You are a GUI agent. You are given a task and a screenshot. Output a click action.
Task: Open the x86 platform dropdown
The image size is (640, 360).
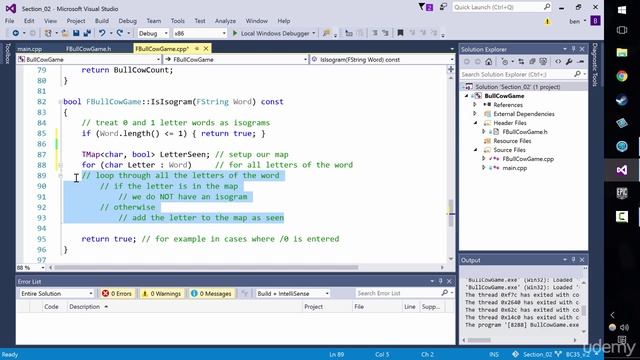(x=200, y=33)
